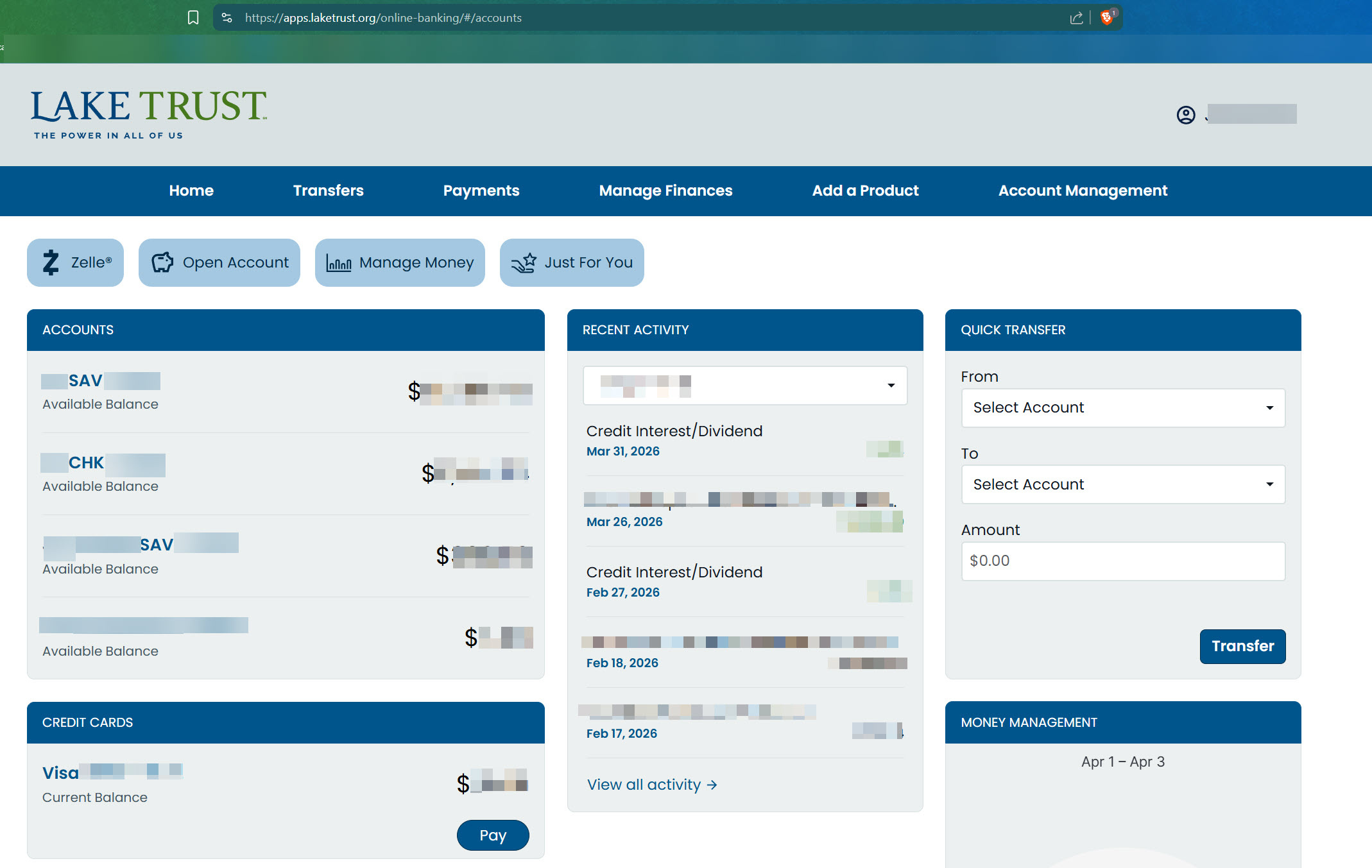Expand the To Select Account dropdown
Screen dimensions: 1372x868
(x=1123, y=484)
